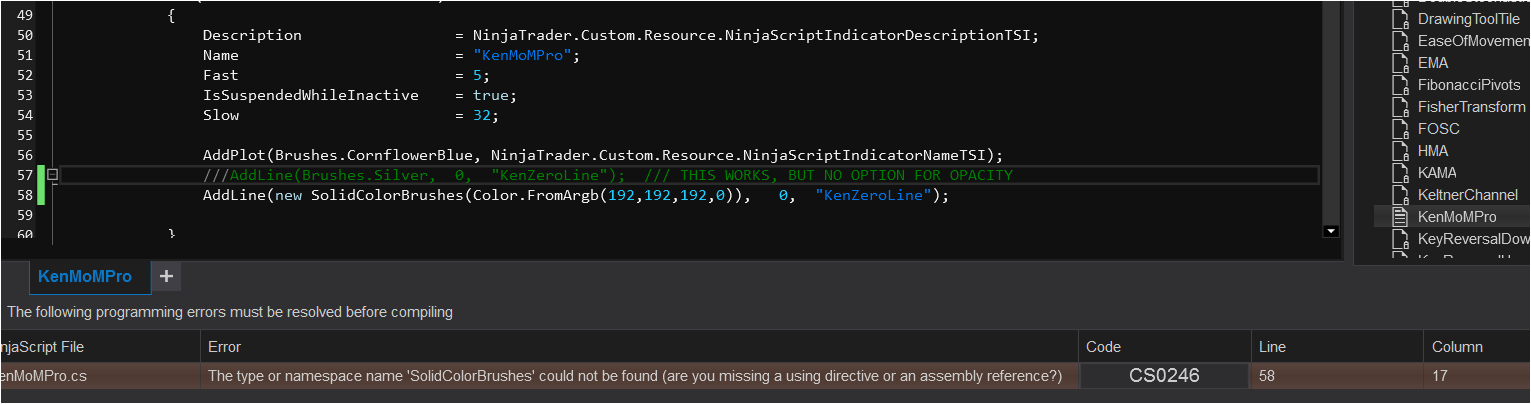Click line number 51 in the gutter
The width and height of the screenshot is (1531, 404).
pyautogui.click(x=25, y=55)
